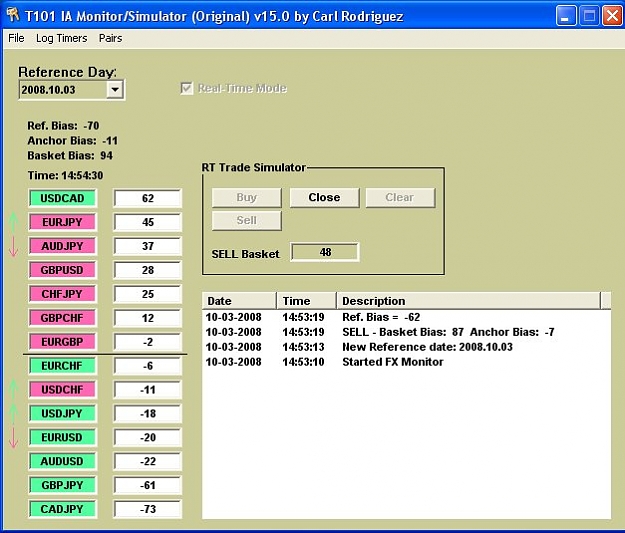Viewport: 625px width, 533px height.
Task: Click the green up arrow beside USDJPY
Action: (14, 413)
